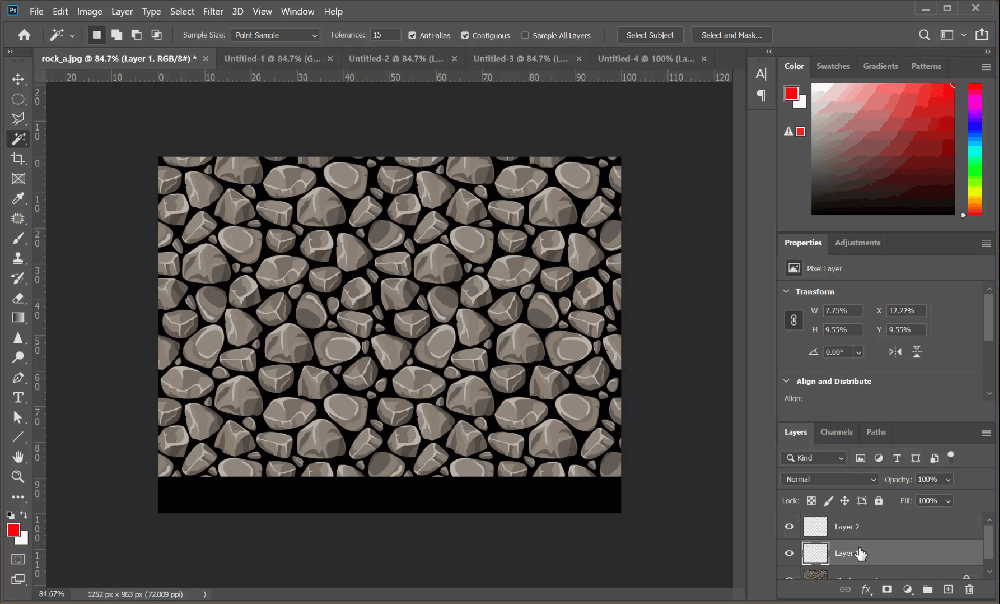
Task: Enable Sample All Layers checkbox
Action: point(525,35)
